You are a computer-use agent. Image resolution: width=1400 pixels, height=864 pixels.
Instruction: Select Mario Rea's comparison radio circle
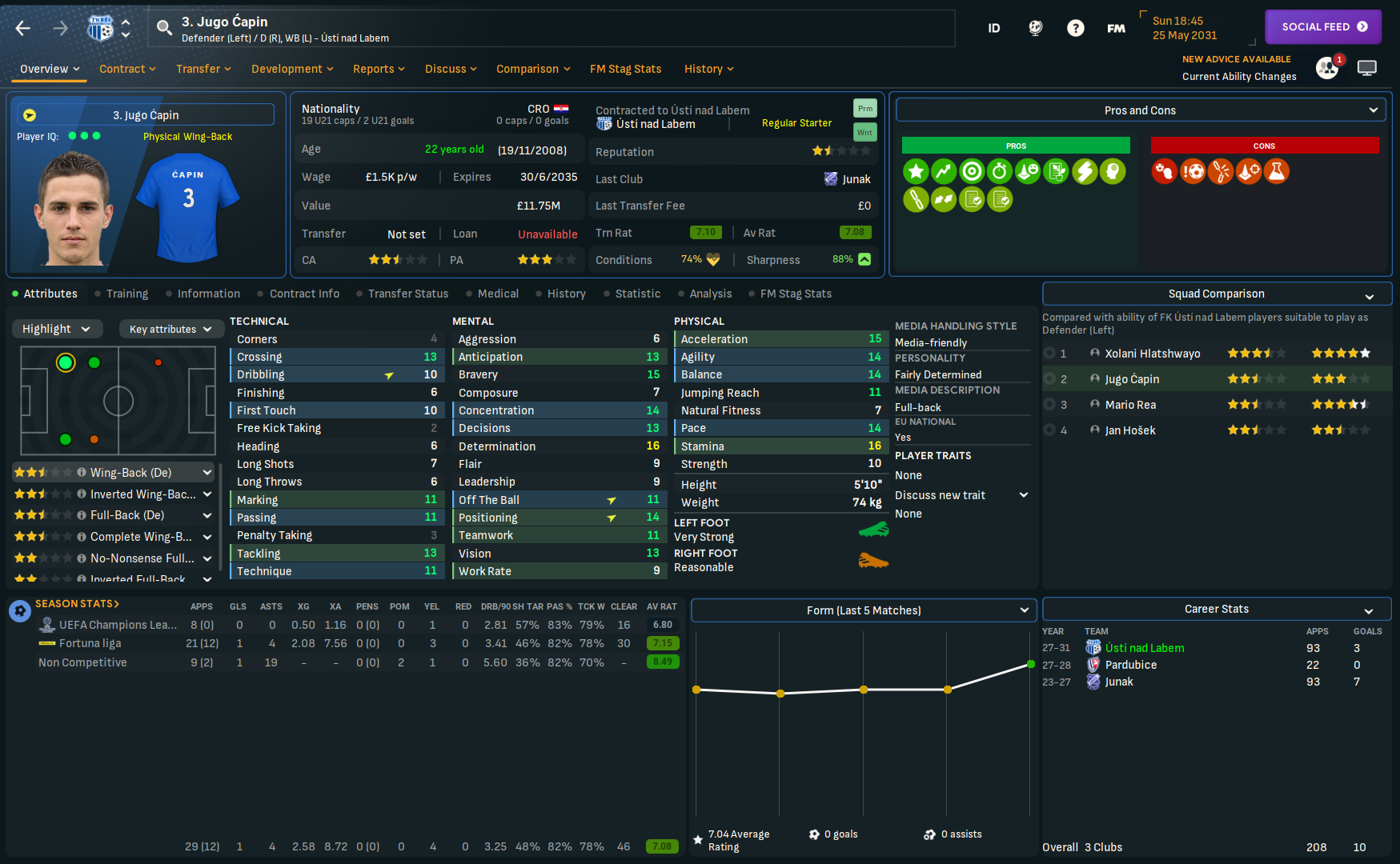click(x=1049, y=404)
